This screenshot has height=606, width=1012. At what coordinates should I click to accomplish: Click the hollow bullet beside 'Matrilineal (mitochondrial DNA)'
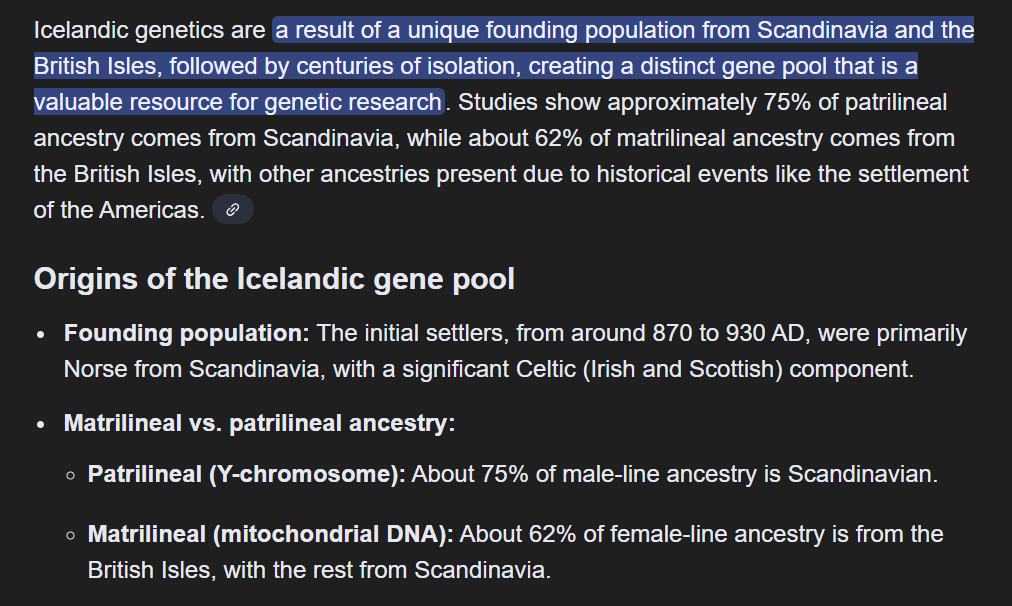[70, 535]
